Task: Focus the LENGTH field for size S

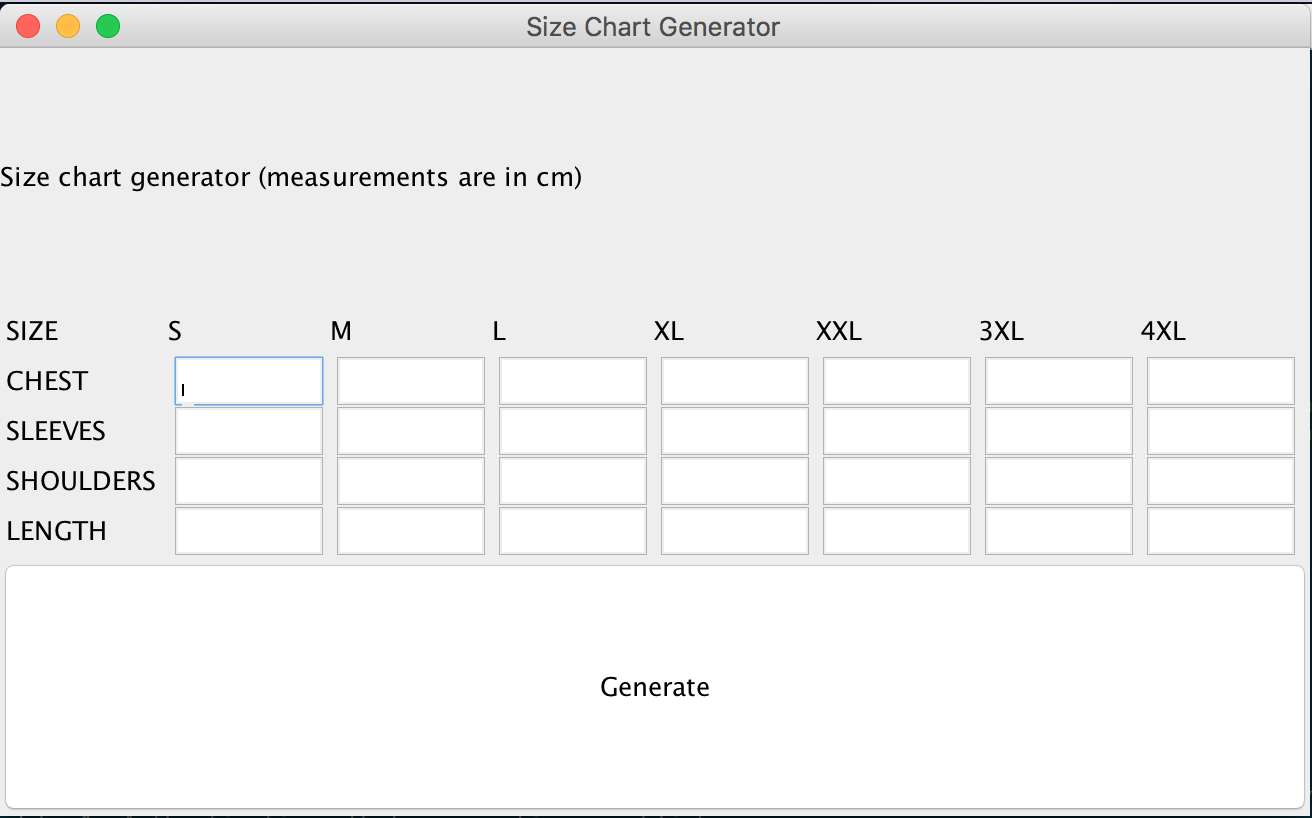Action: (249, 531)
